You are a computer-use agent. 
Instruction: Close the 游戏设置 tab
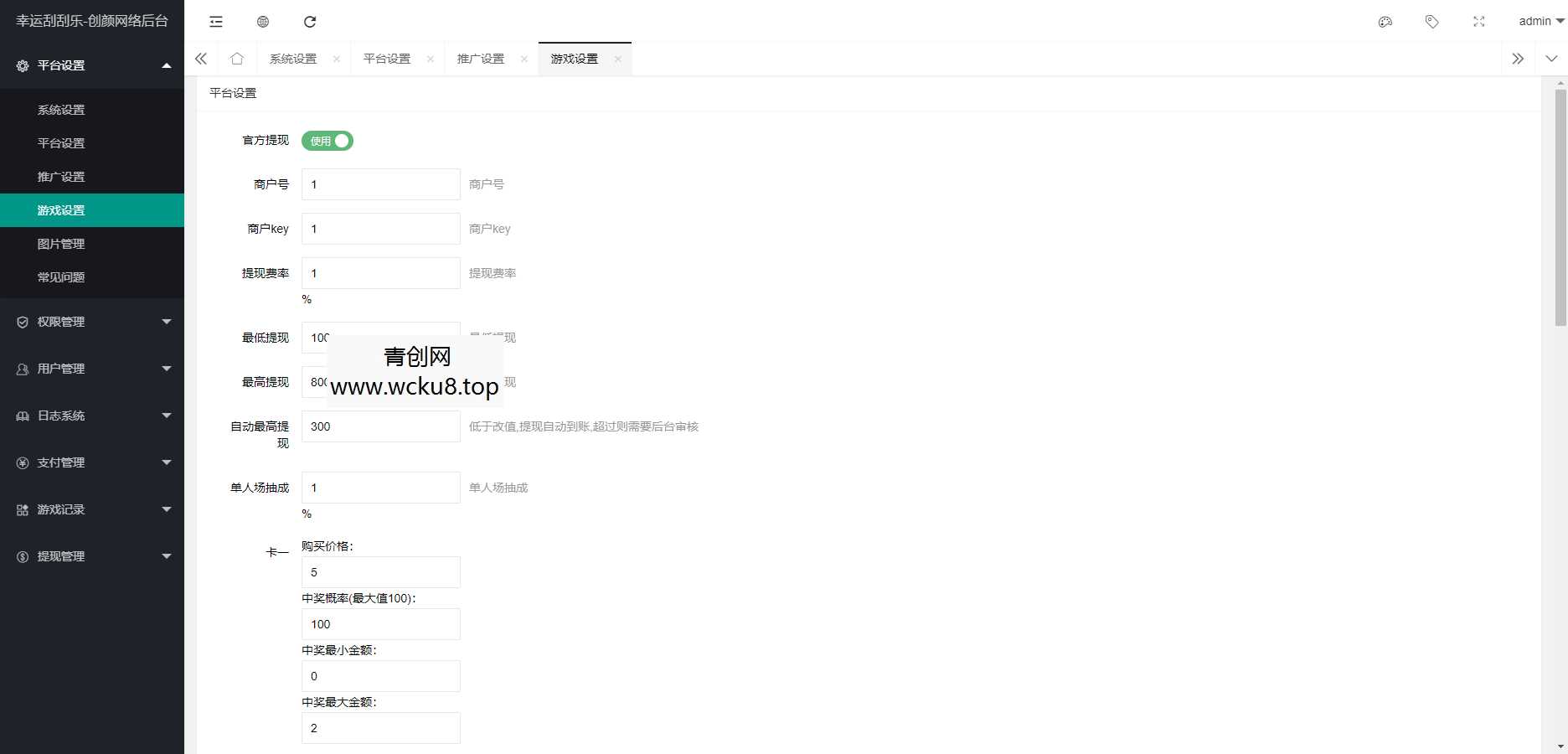[618, 59]
